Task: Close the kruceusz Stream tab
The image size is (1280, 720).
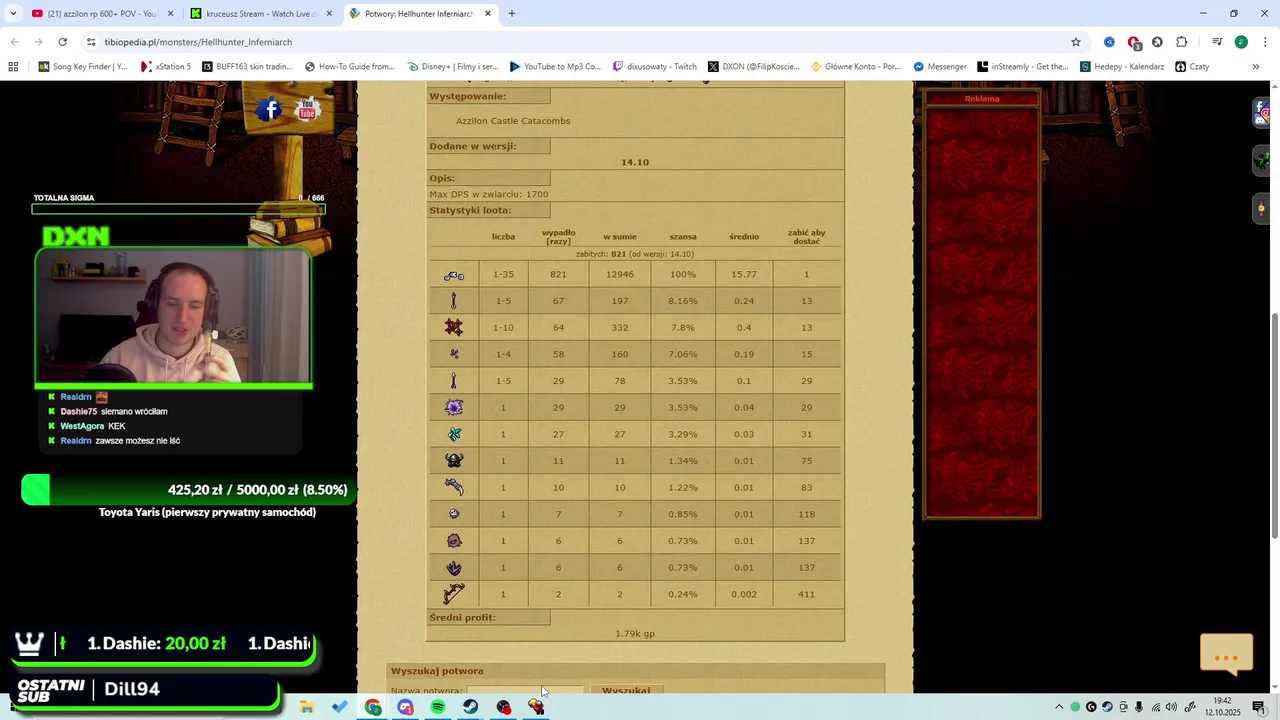Action: (329, 14)
